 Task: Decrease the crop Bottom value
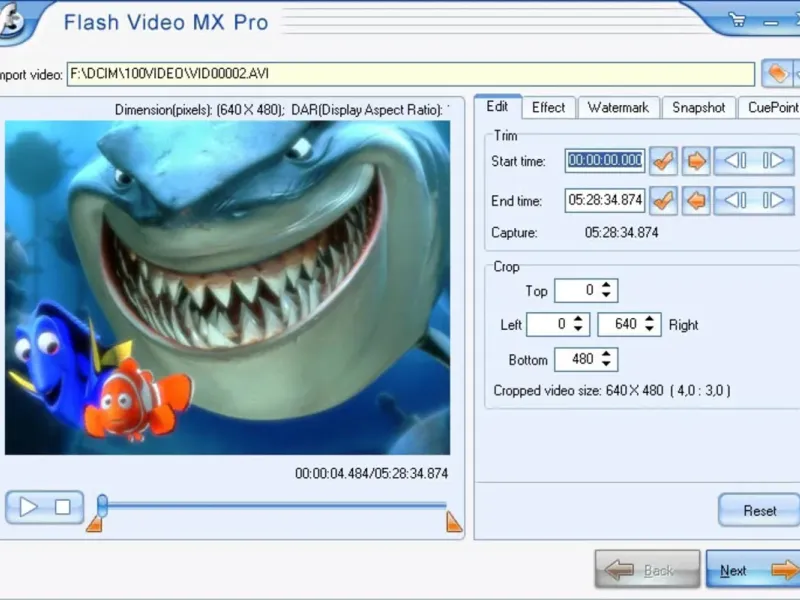click(x=606, y=364)
